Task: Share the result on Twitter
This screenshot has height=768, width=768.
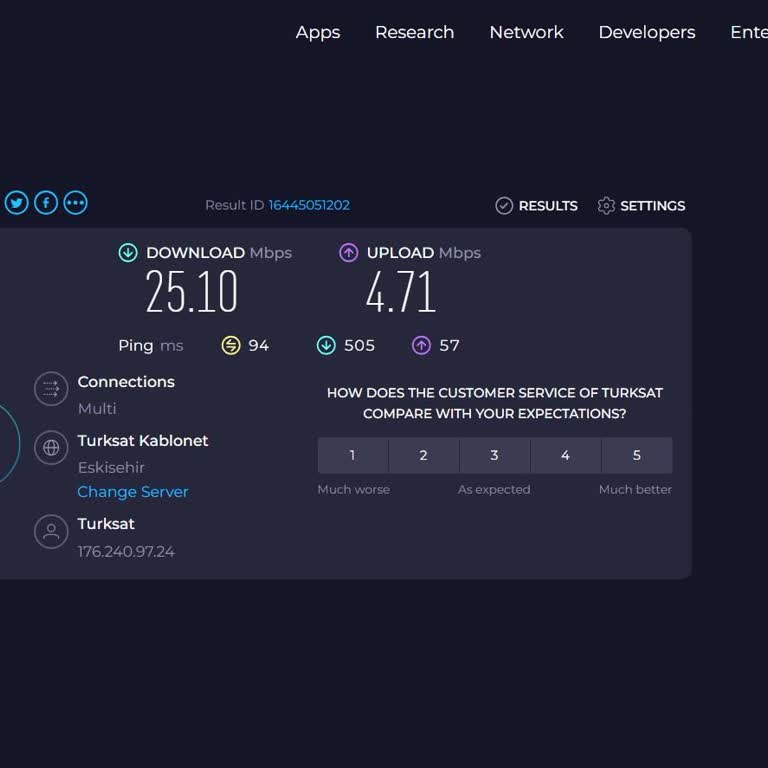Action: click(17, 203)
